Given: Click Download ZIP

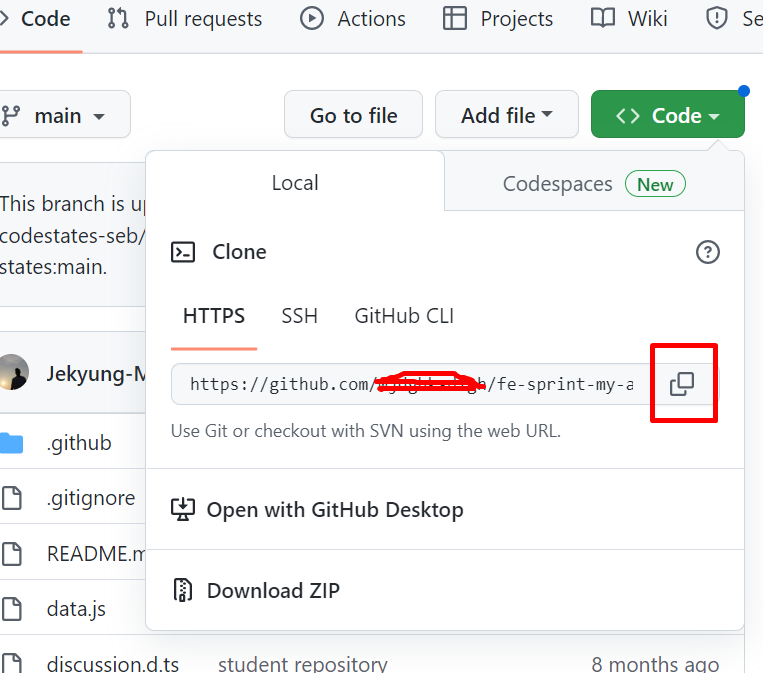Looking at the screenshot, I should 273,591.
